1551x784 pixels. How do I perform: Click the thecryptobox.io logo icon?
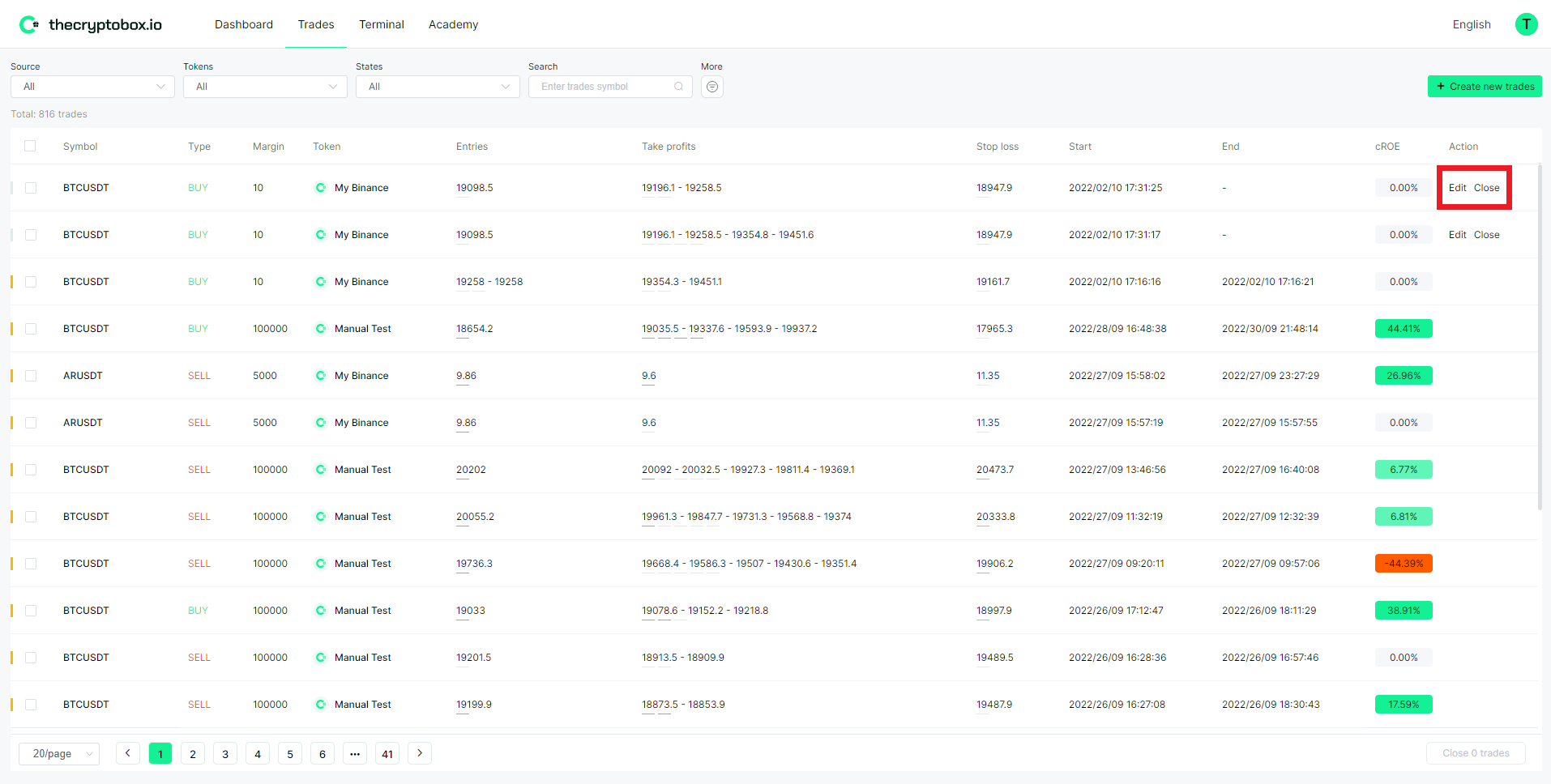(28, 24)
